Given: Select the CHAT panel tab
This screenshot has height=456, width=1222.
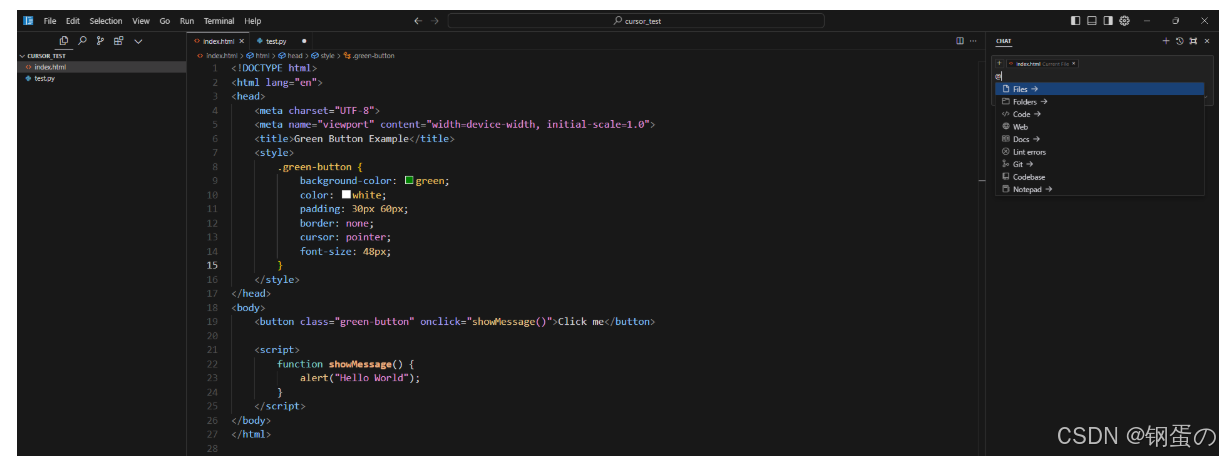Looking at the screenshot, I should coord(1003,41).
